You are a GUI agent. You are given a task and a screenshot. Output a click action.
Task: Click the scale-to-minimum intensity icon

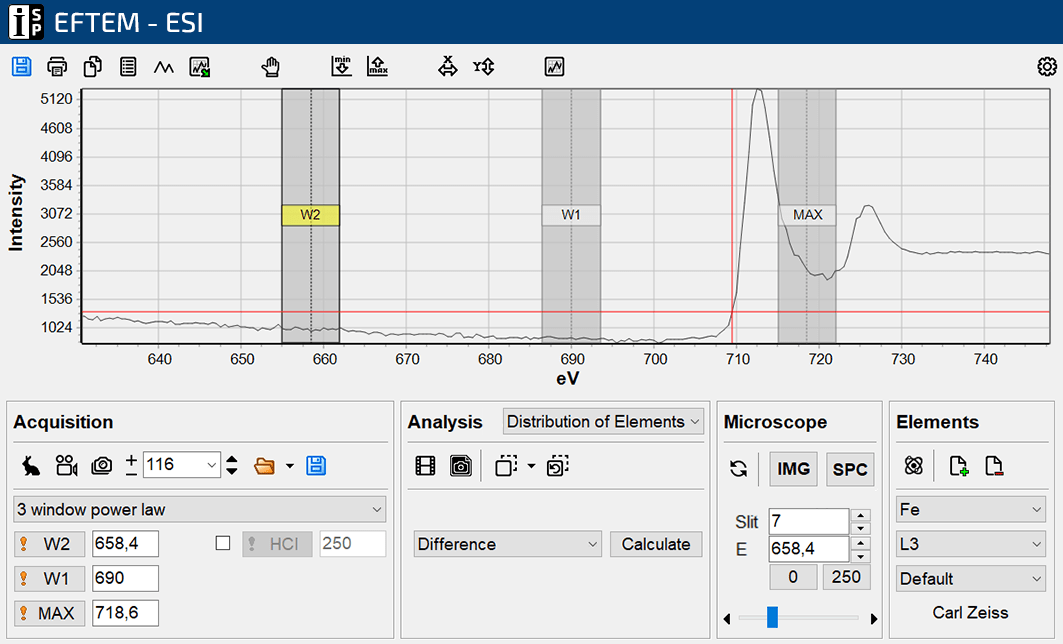[342, 67]
